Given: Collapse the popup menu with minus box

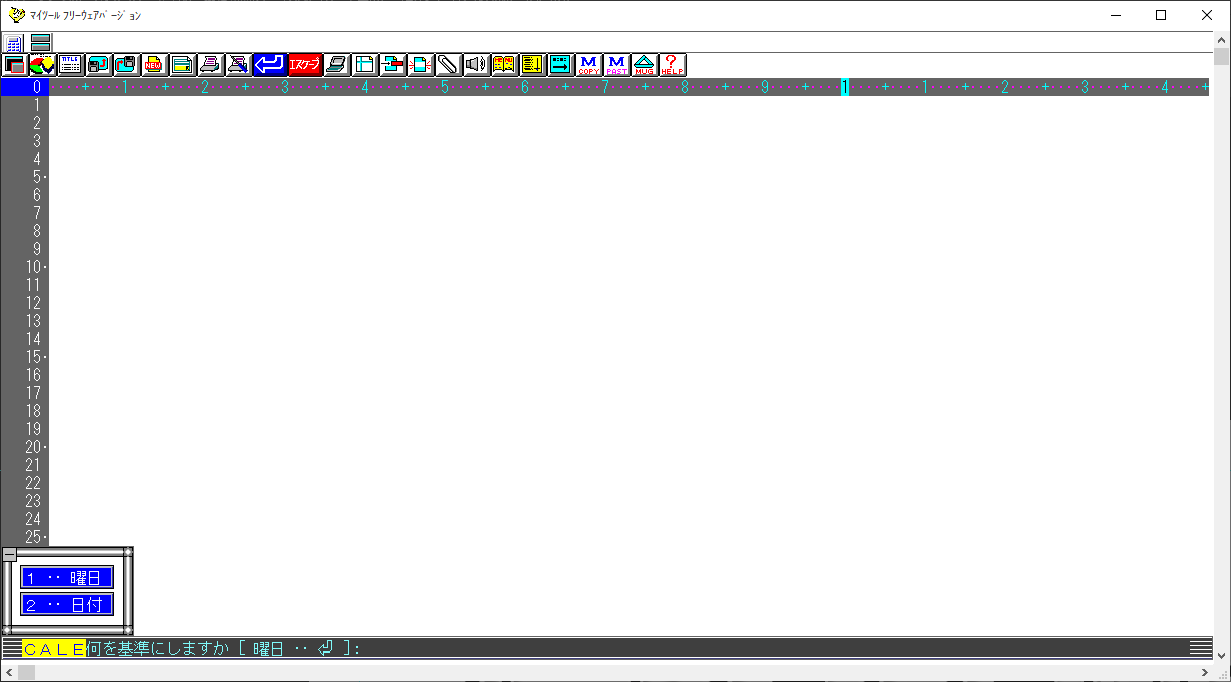Looking at the screenshot, I should (9, 554).
